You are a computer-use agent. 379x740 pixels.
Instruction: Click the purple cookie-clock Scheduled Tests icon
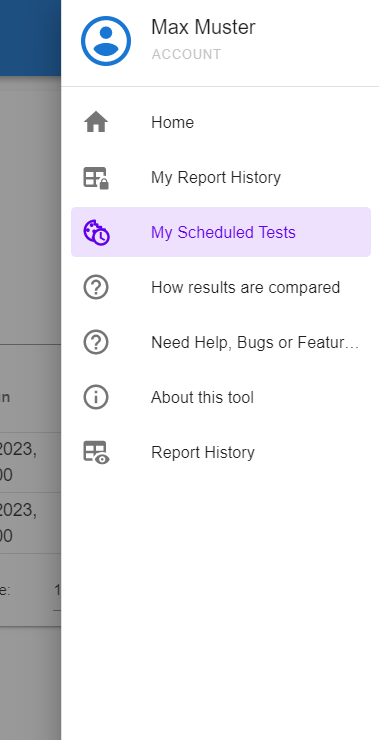pyautogui.click(x=96, y=232)
